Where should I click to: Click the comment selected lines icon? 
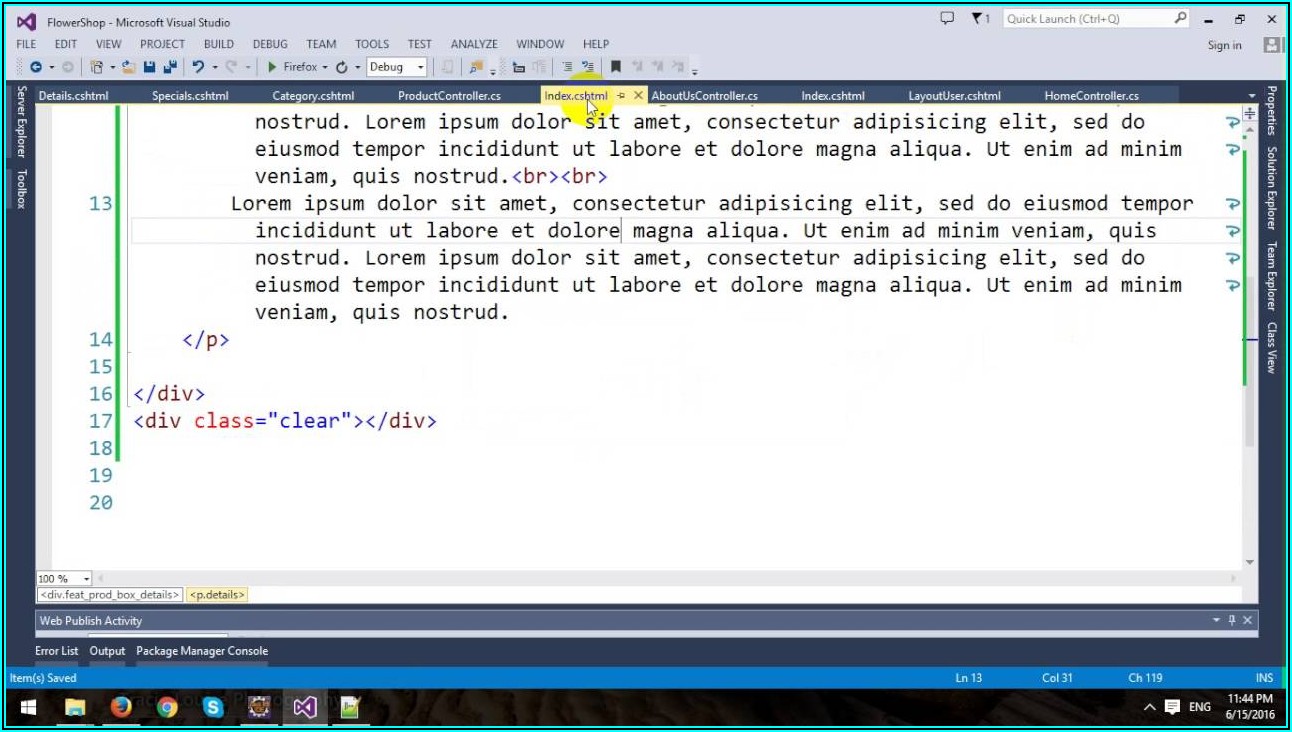(566, 67)
